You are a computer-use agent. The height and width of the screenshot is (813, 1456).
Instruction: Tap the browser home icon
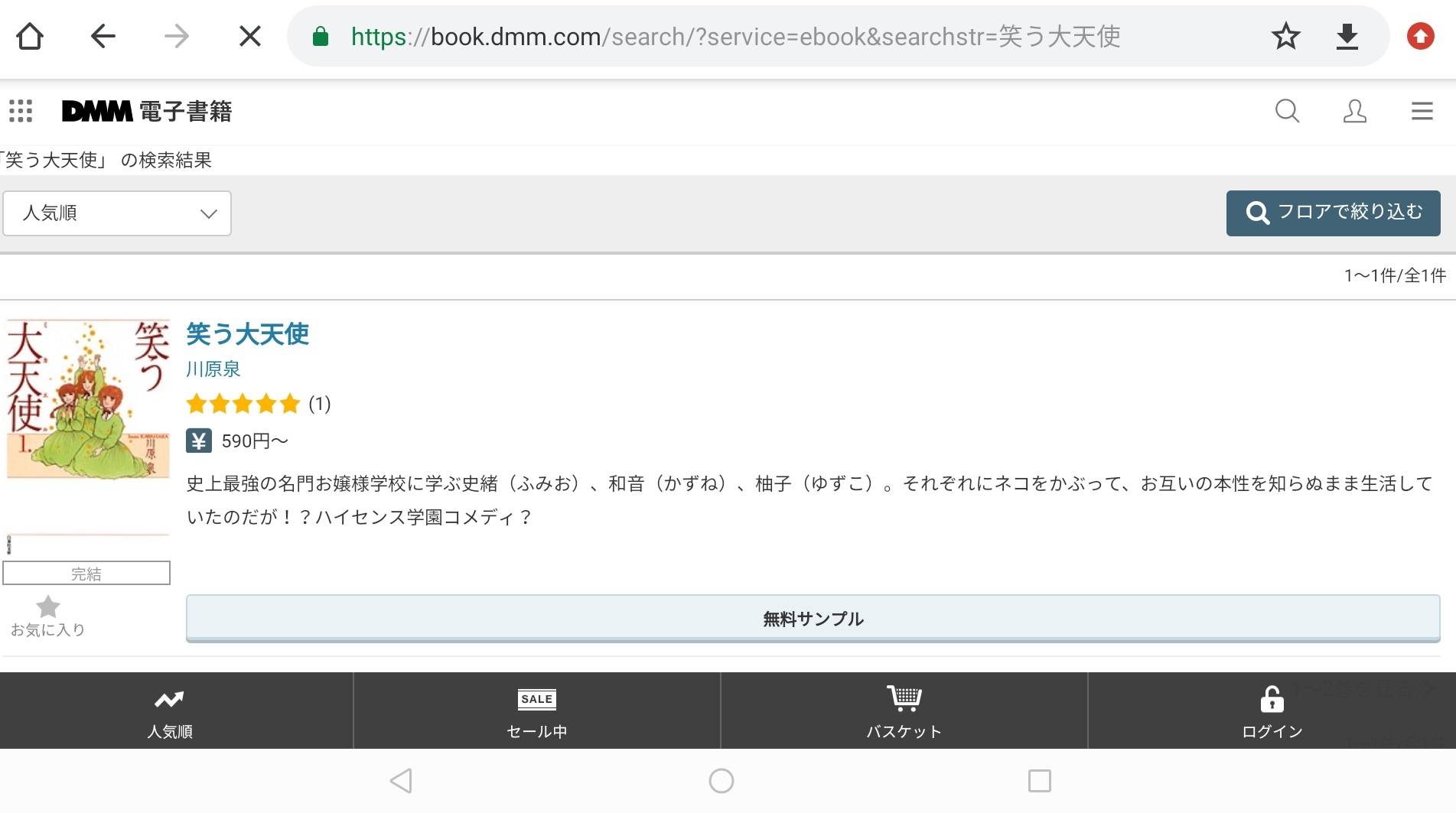[30, 36]
